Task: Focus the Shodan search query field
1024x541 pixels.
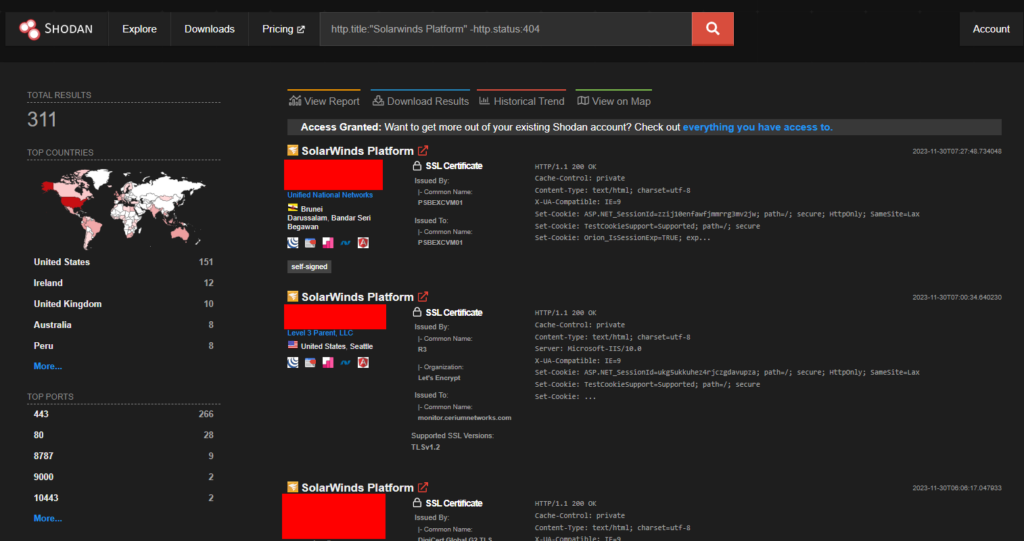Action: coord(505,29)
